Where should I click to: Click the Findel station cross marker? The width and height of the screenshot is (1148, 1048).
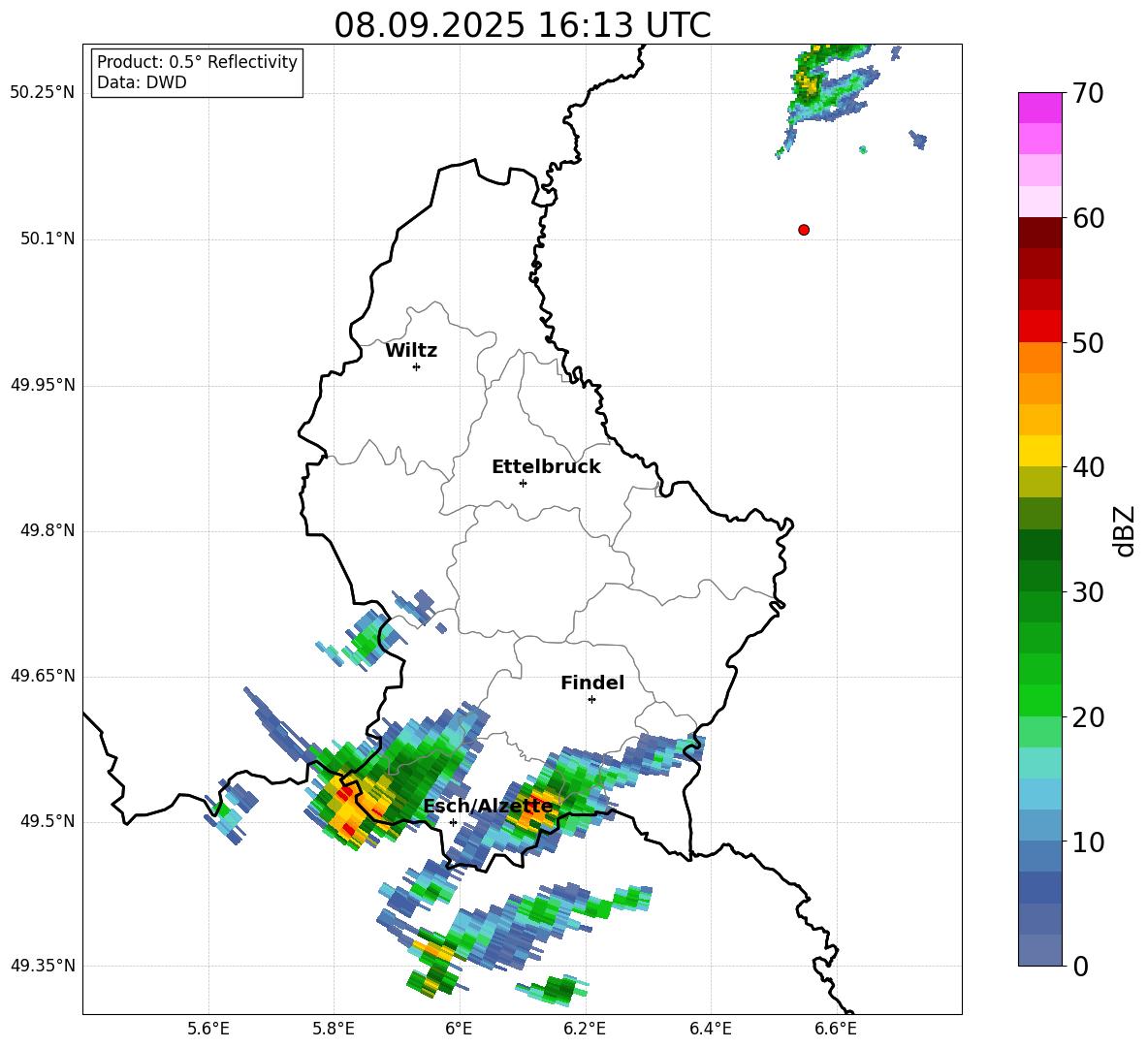591,700
